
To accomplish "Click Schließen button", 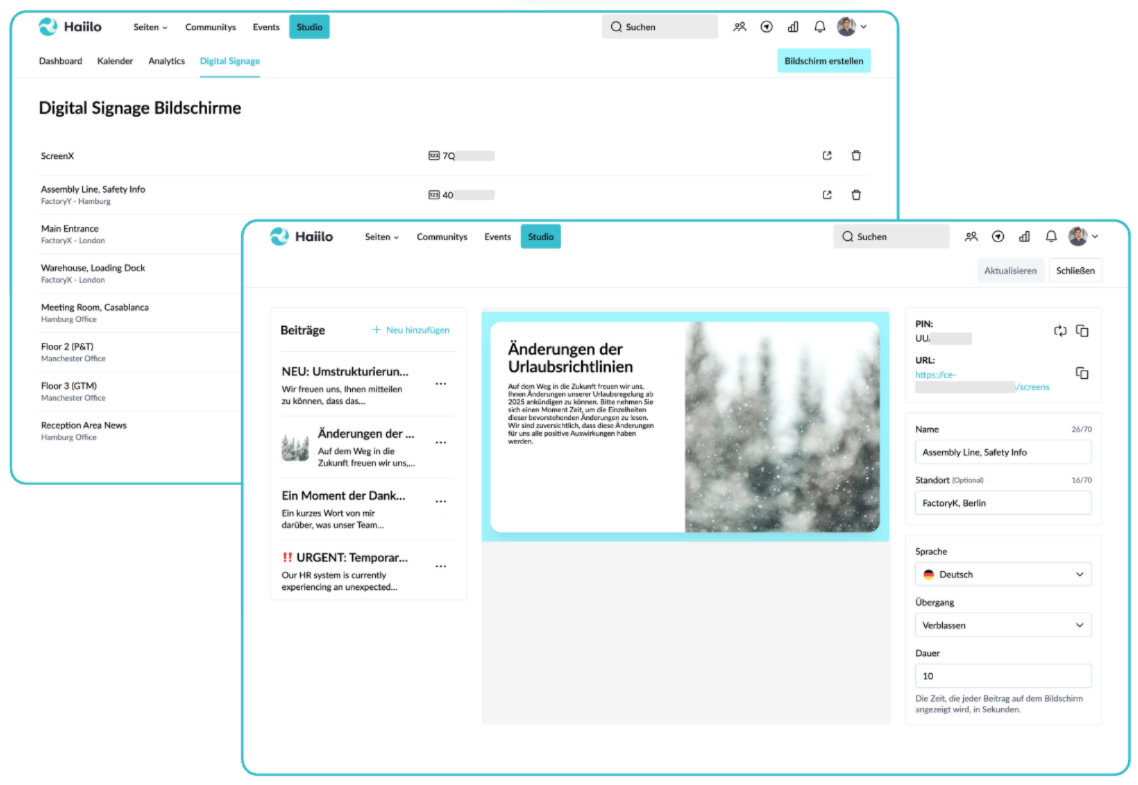I will (1075, 271).
